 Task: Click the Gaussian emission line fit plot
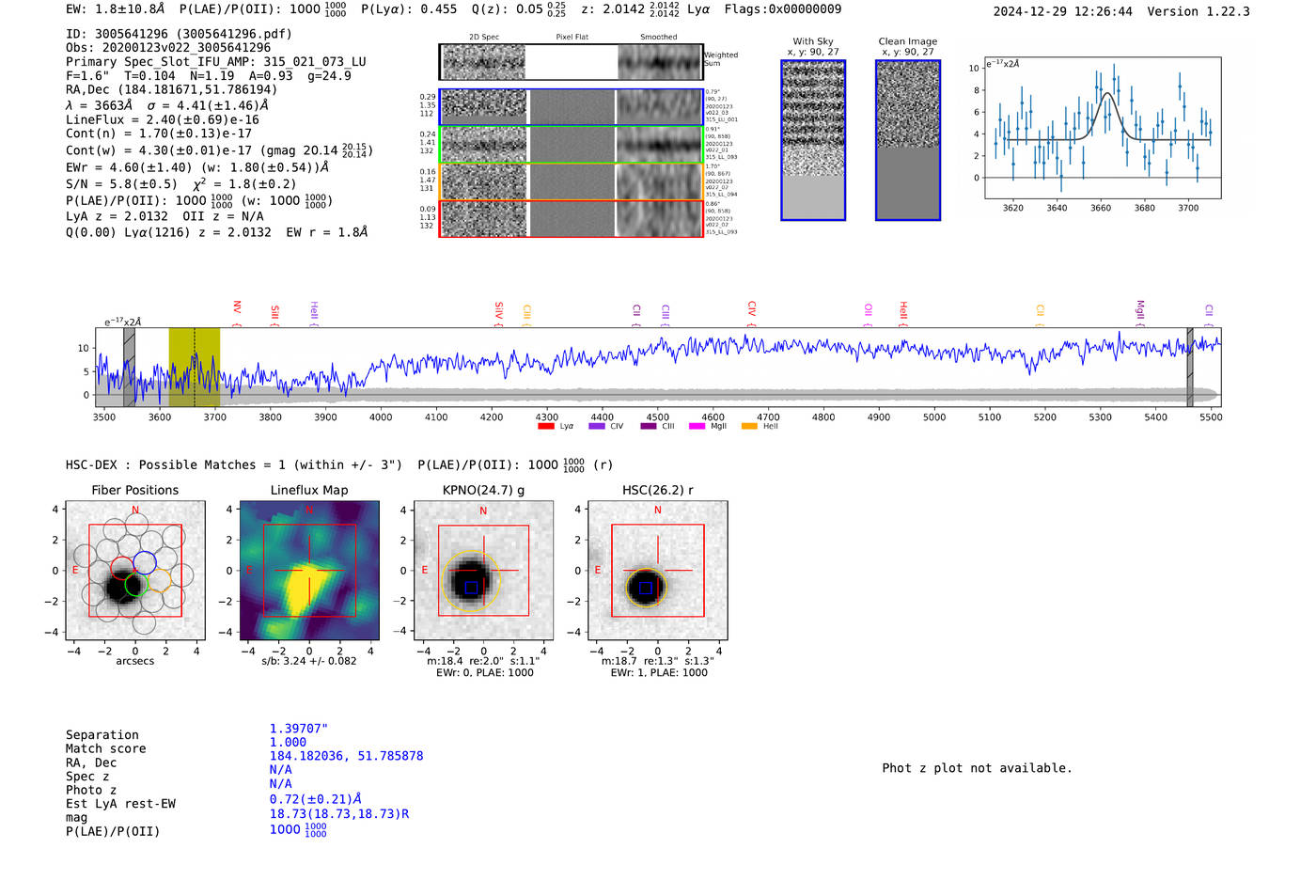click(x=1103, y=128)
